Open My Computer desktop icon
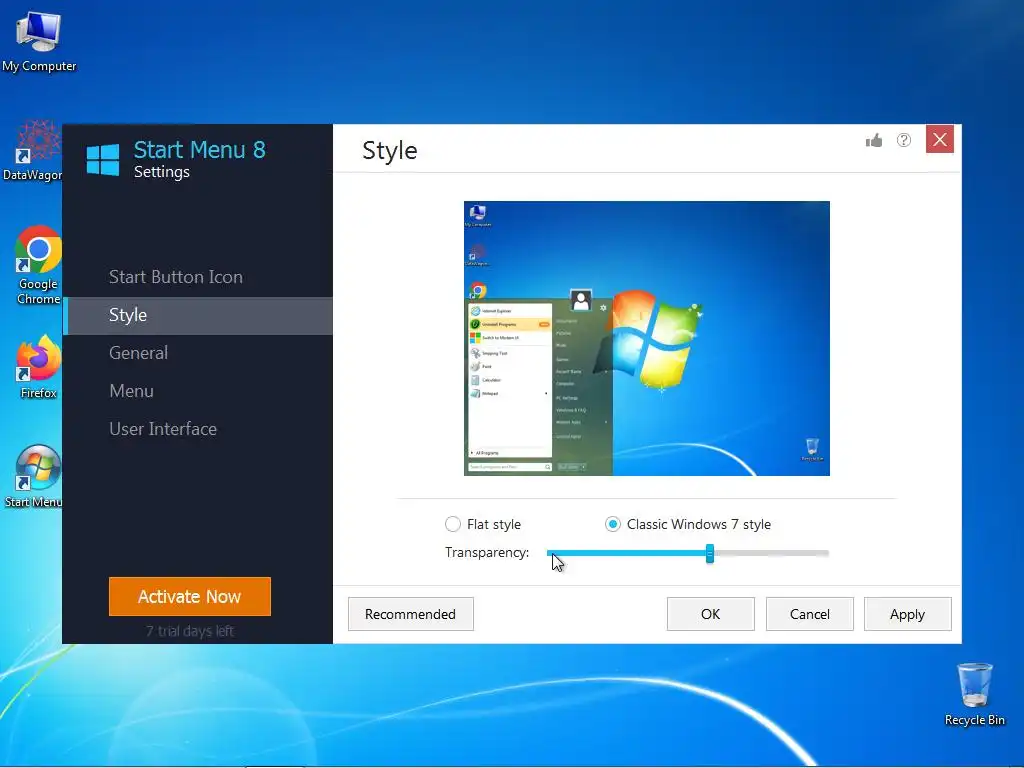 [39, 42]
